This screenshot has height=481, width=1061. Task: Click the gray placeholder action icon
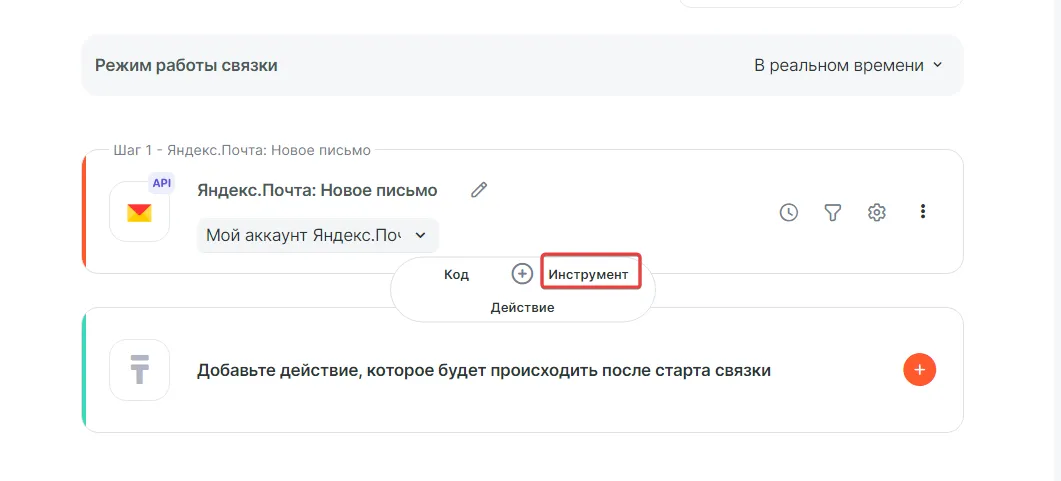coord(139,370)
